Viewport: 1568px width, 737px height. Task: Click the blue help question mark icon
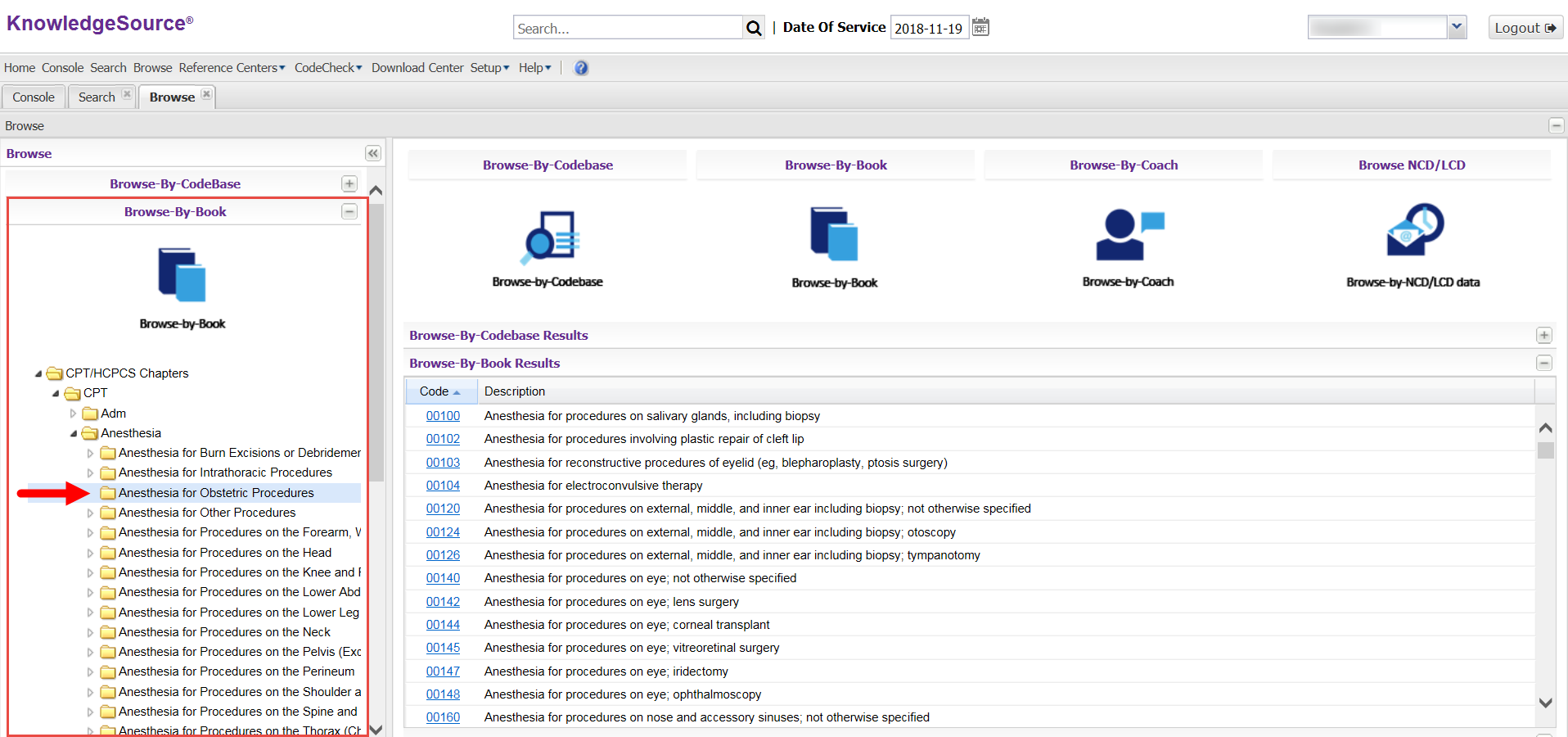point(581,68)
